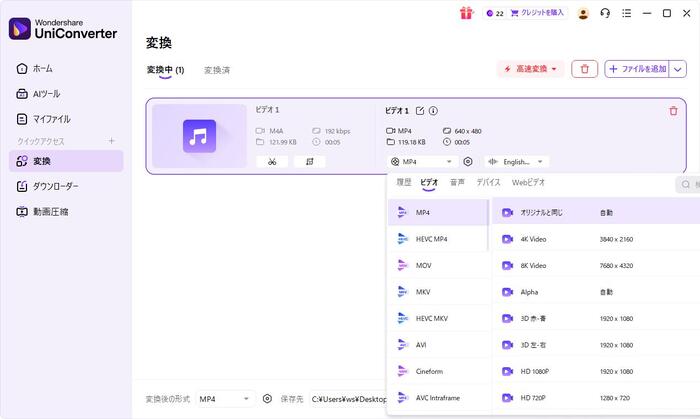Open the 変換後の形式 MP4 dropdown at bottom
This screenshot has height=419, width=700.
[225, 398]
